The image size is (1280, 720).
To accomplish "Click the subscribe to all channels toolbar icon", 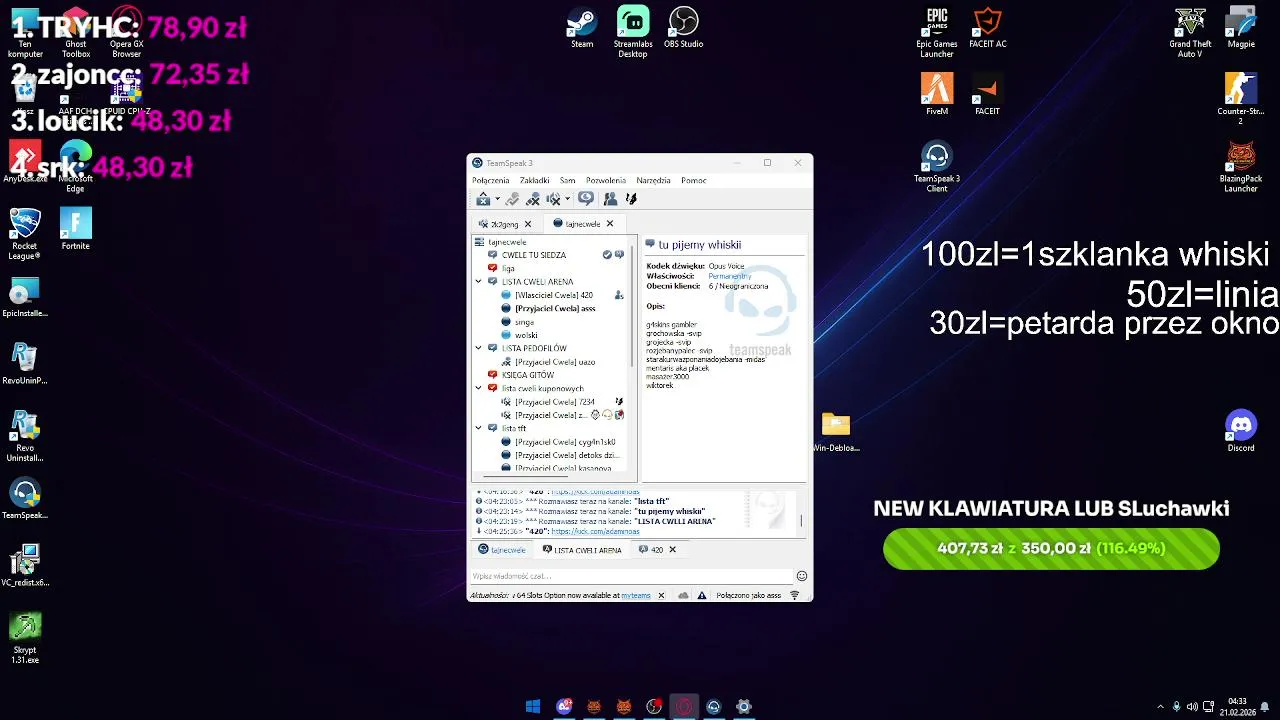I will (586, 198).
